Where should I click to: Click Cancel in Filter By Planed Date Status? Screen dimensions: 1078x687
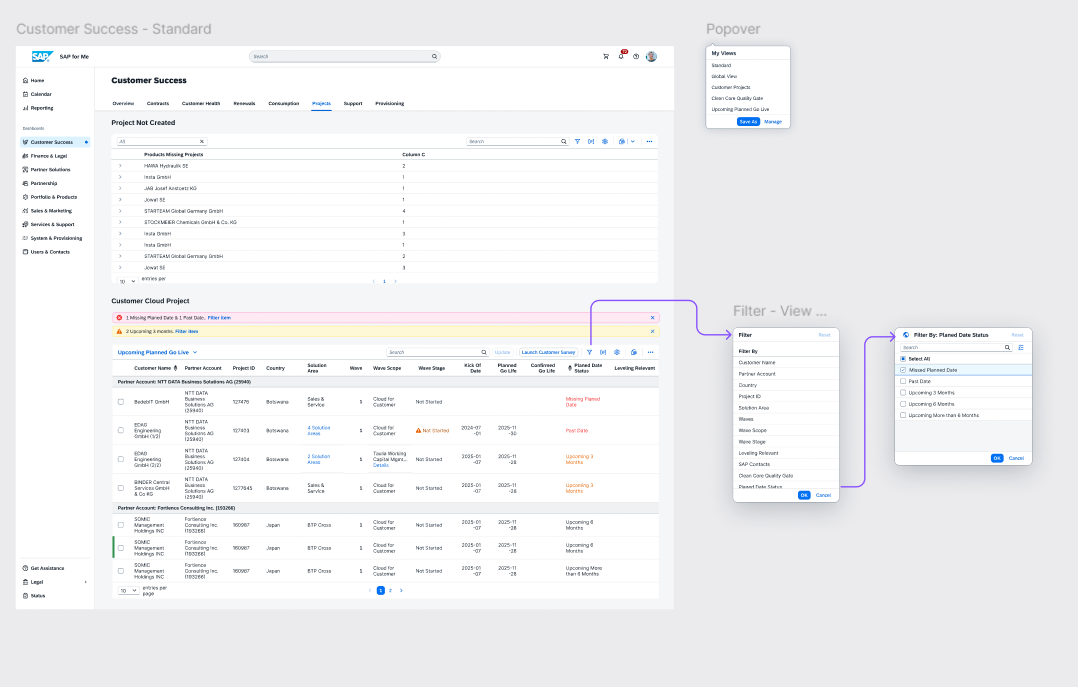(1016, 458)
